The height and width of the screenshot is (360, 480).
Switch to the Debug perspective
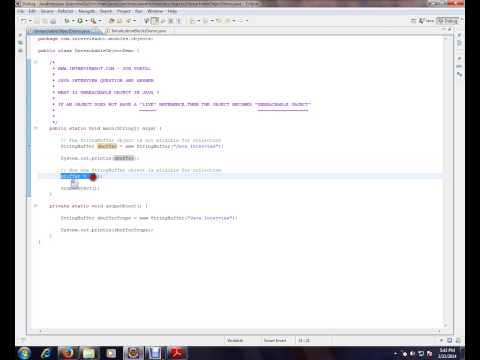point(448,21)
